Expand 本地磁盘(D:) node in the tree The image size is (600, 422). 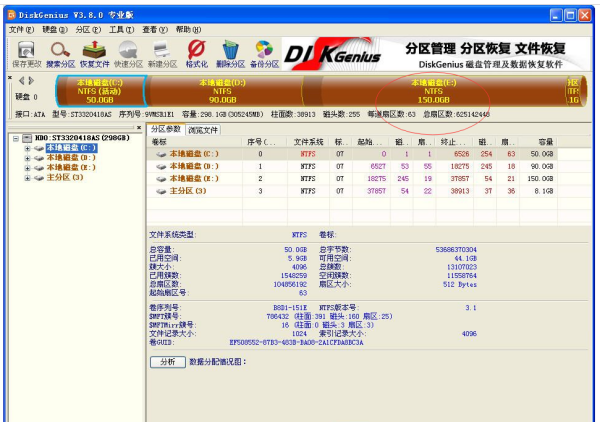[27, 158]
